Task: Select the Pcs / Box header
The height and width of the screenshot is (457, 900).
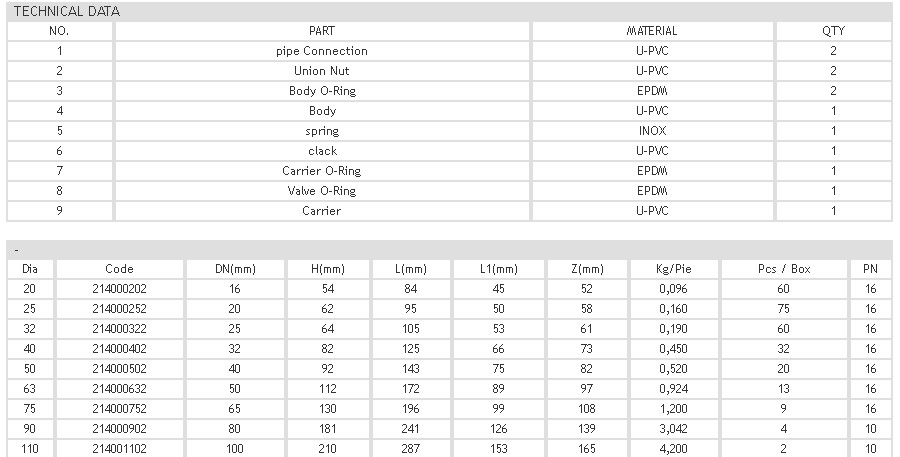Action: [x=783, y=269]
